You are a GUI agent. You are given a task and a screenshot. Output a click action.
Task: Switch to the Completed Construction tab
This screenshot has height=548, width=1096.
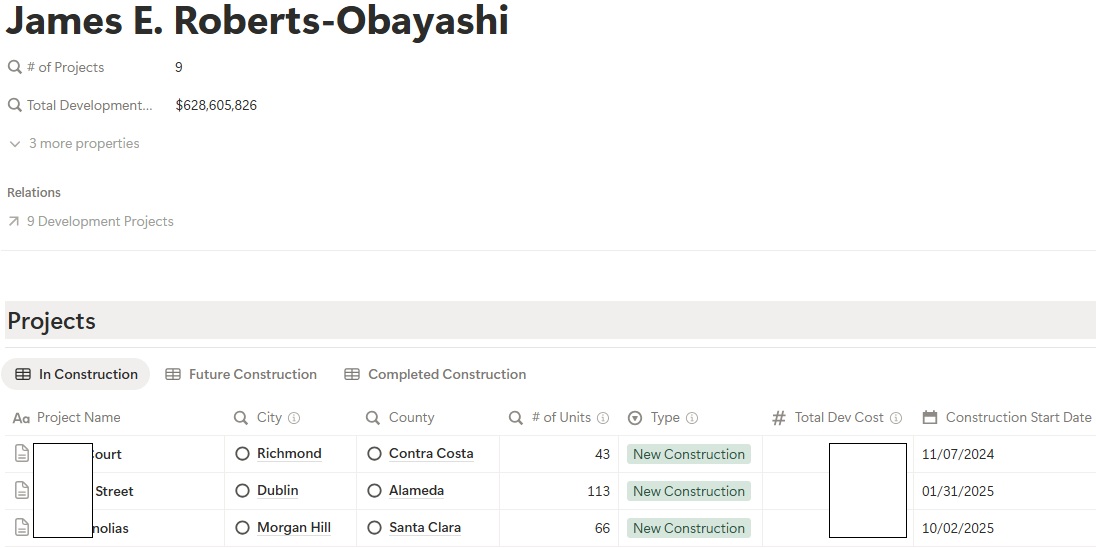coord(435,374)
